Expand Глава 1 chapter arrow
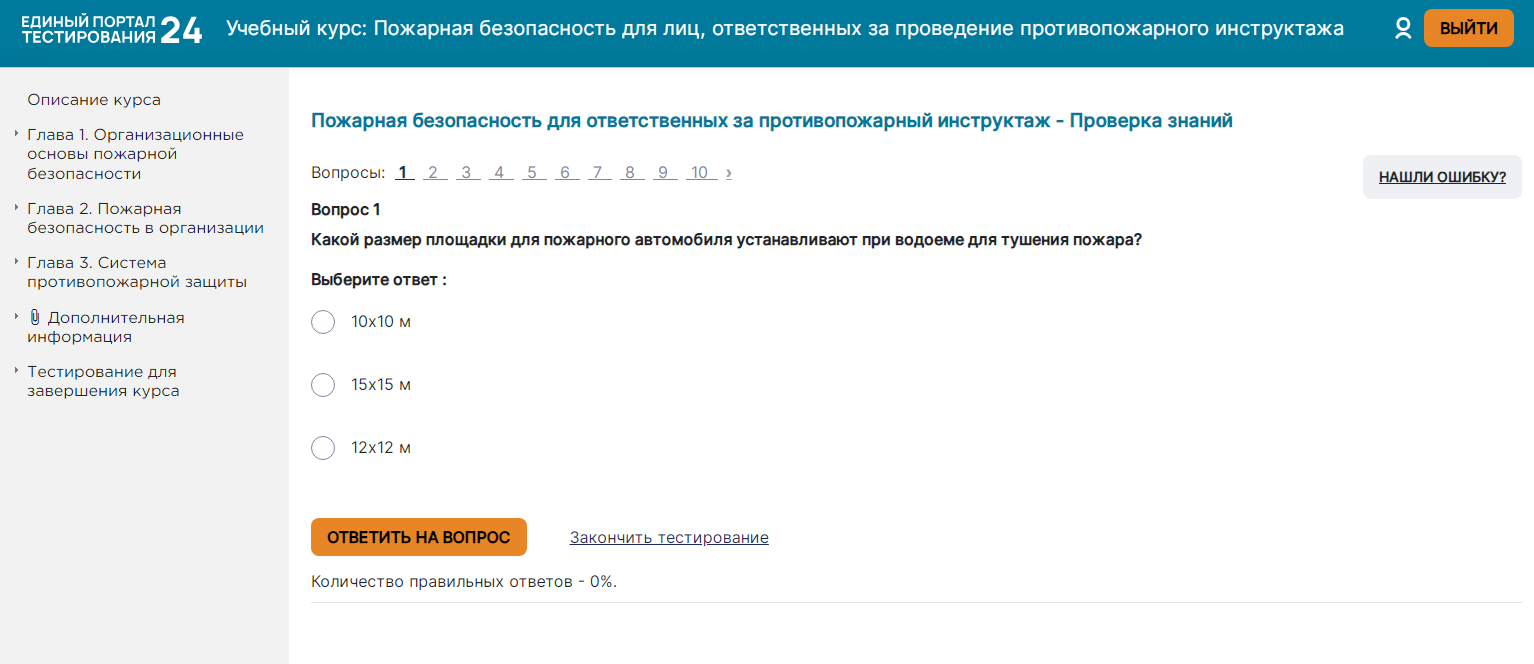 tap(16, 133)
